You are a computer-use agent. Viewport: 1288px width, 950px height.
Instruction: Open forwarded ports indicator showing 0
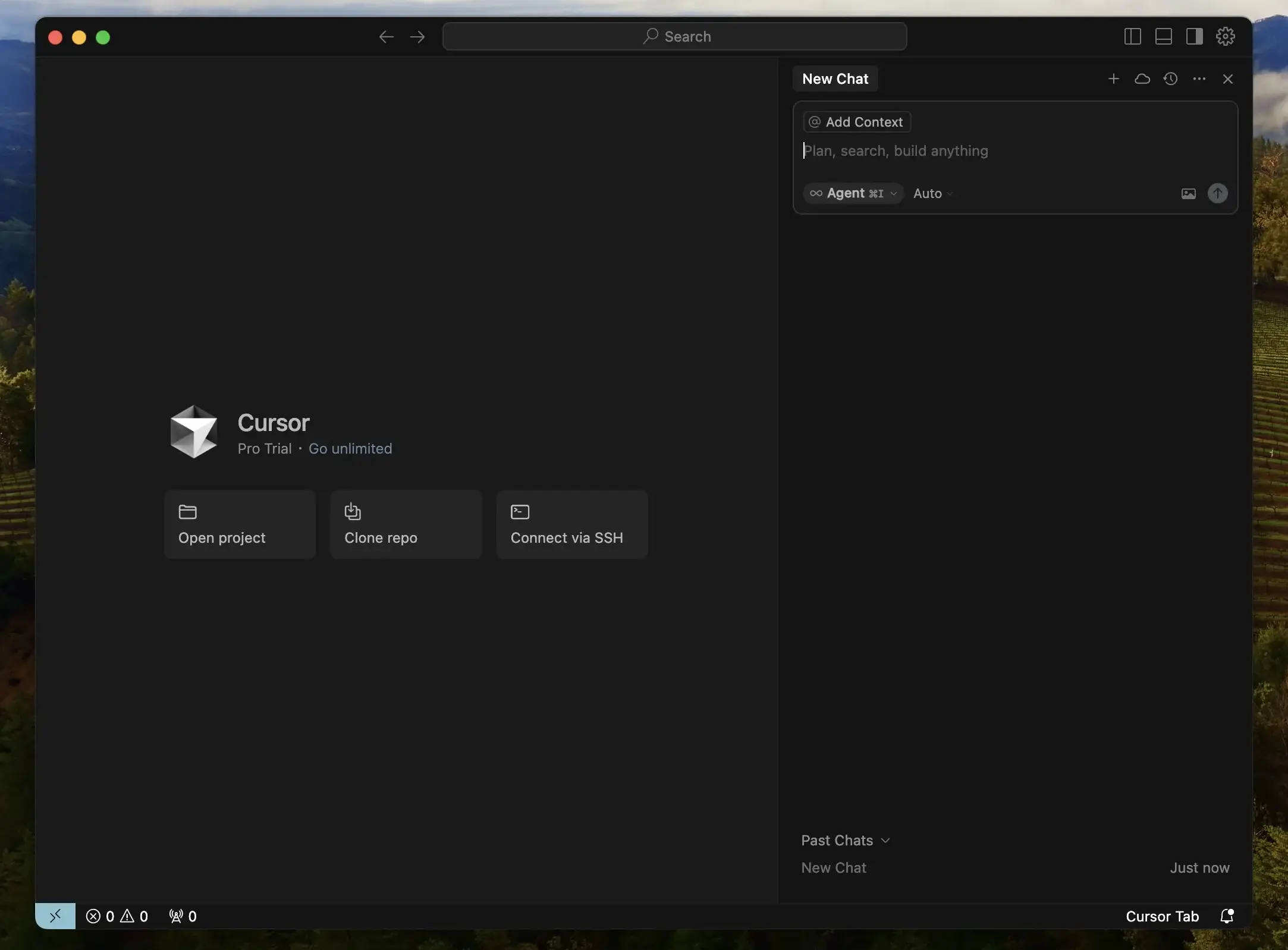pos(183,916)
